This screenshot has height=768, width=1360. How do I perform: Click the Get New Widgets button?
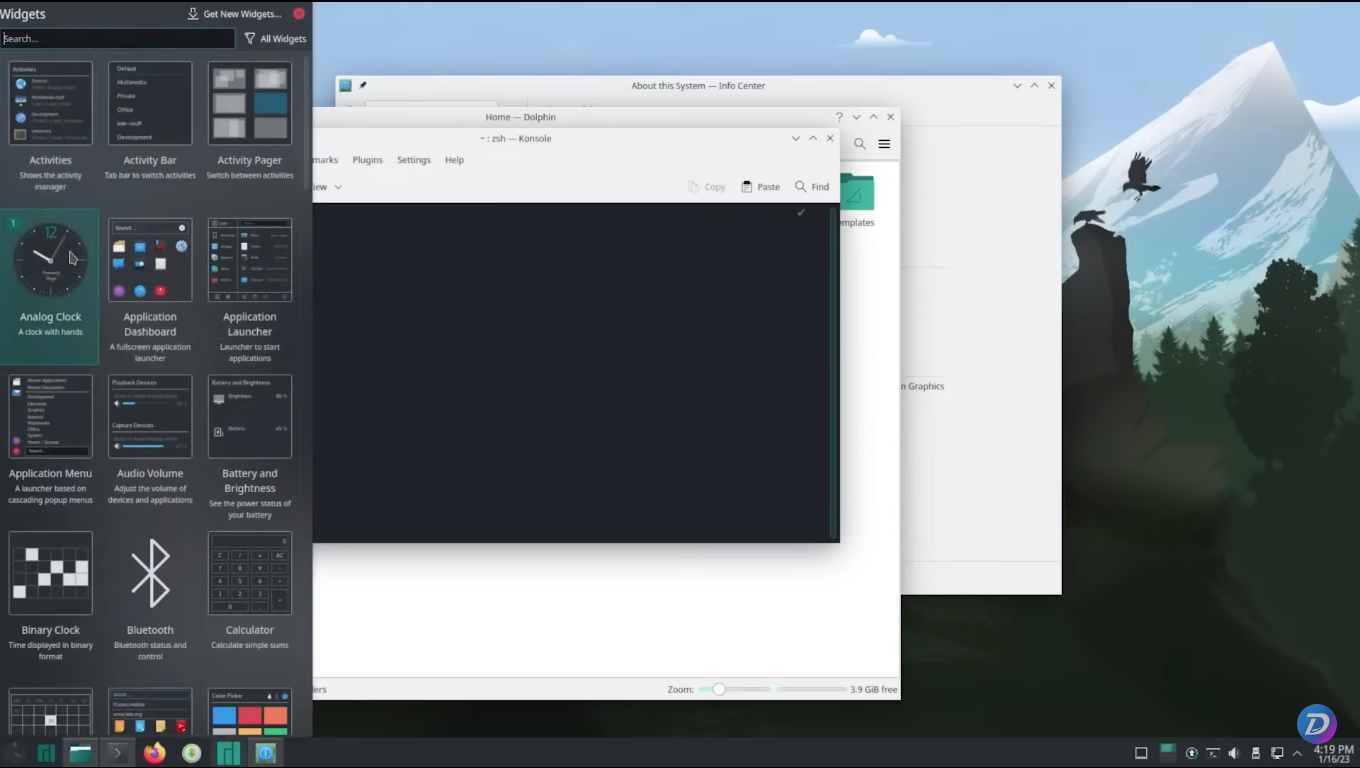(233, 13)
